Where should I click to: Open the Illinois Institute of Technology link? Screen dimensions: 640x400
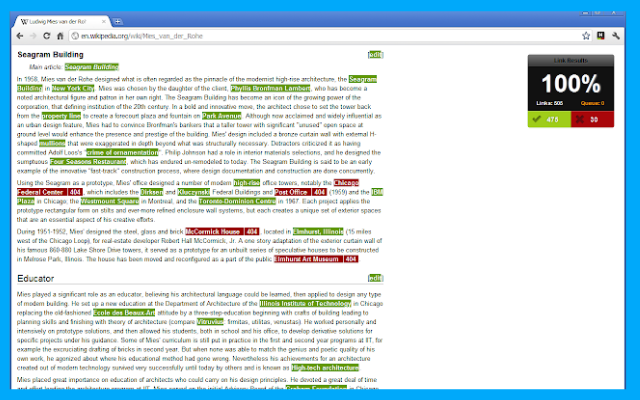[x=305, y=303]
